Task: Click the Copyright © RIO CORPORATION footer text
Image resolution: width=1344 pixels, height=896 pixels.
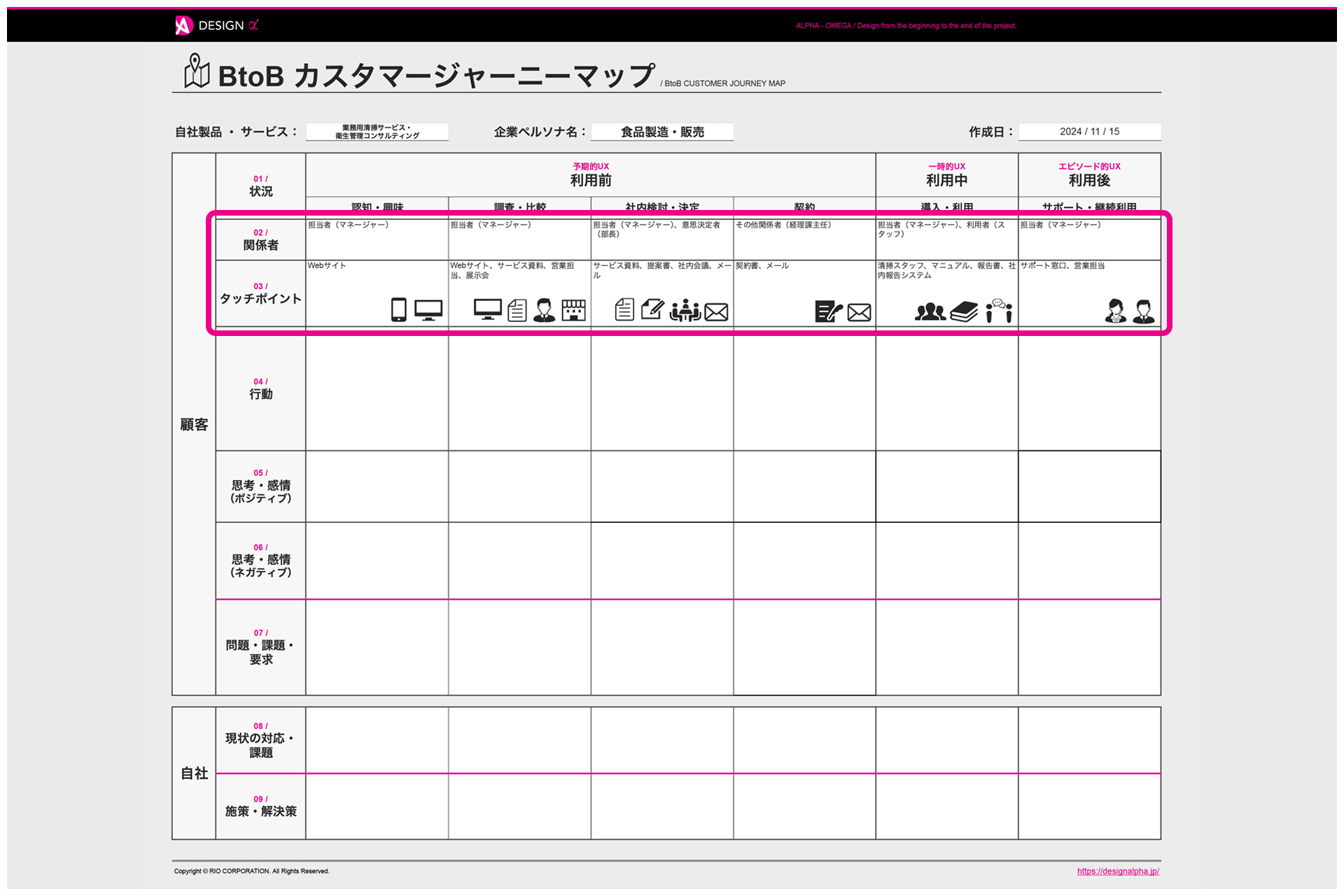Action: tap(252, 871)
